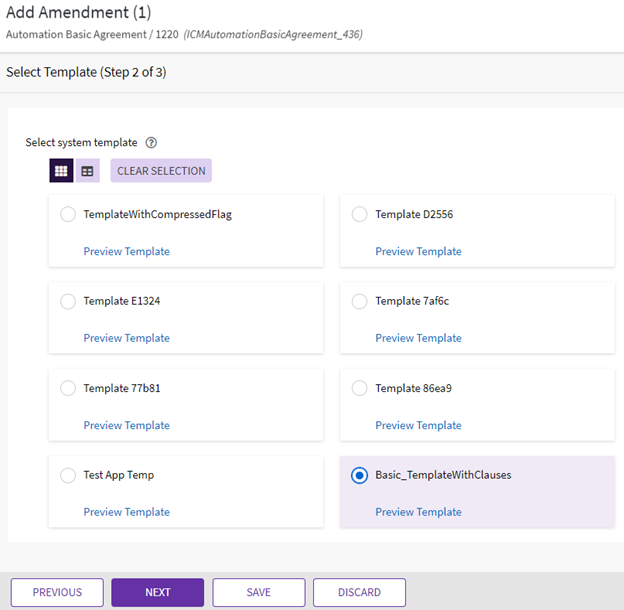
Task: Select TemplateWithCompressedFlag radio button
Action: point(68,214)
